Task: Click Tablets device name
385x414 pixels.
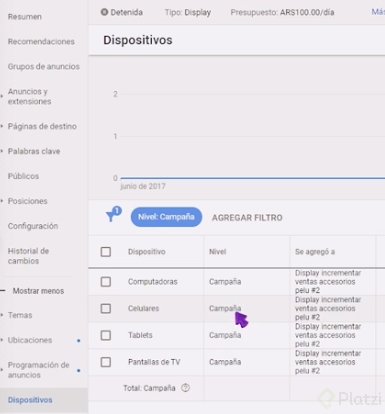Action: pyautogui.click(x=140, y=335)
